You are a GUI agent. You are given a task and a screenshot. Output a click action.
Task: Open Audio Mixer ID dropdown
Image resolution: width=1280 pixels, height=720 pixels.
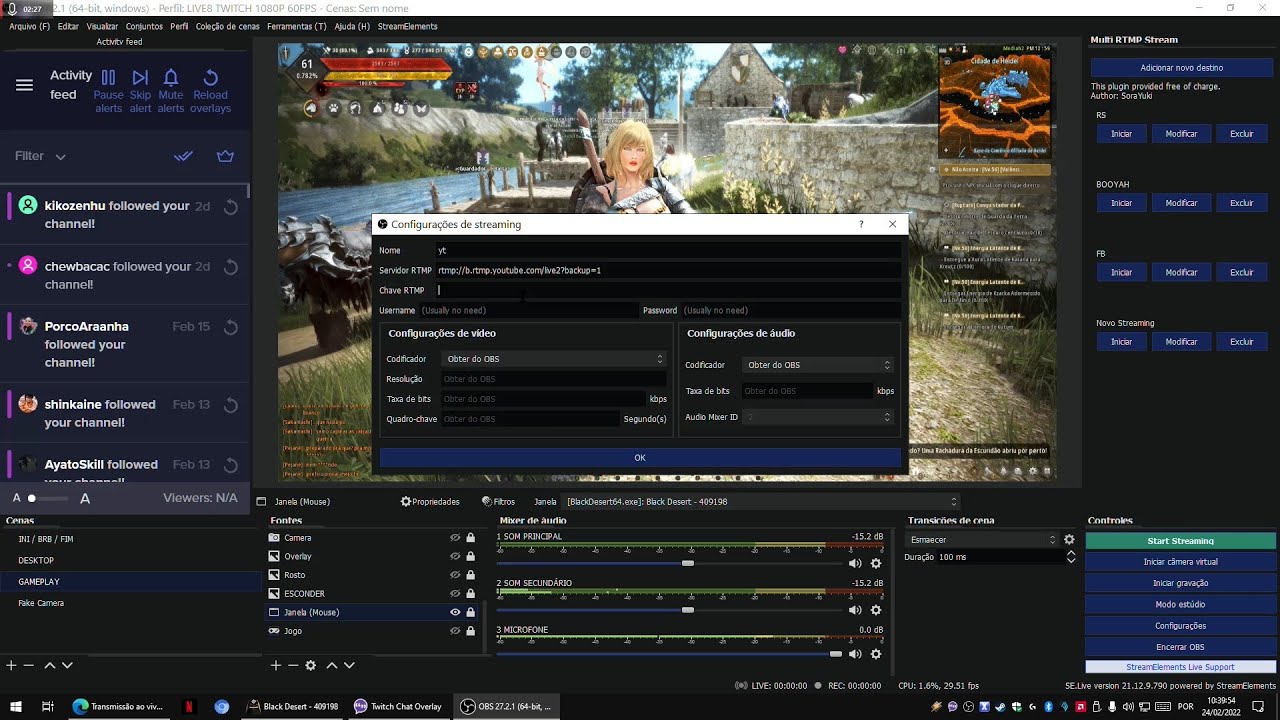(818, 417)
